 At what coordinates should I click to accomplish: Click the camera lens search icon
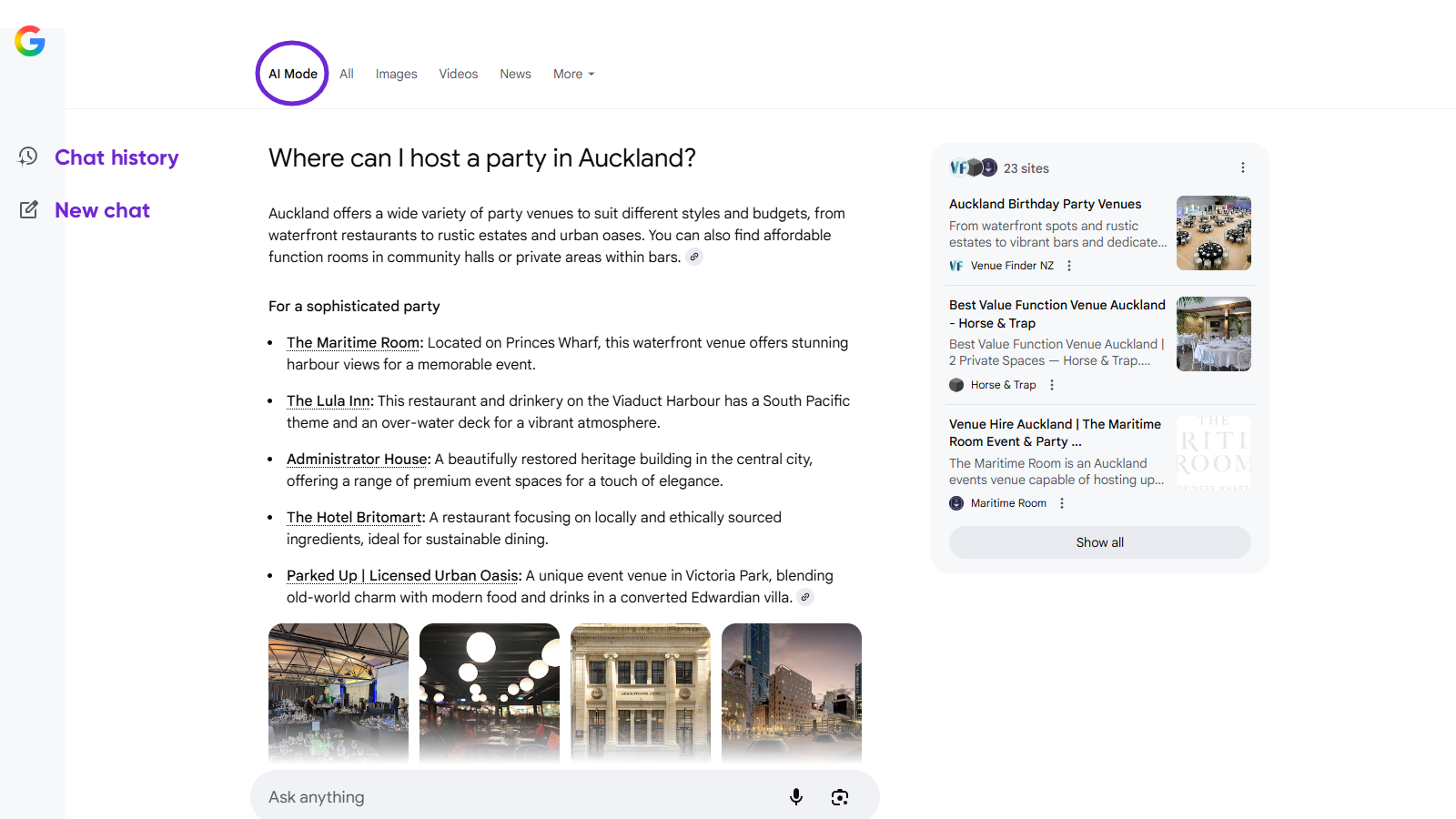pos(840,797)
